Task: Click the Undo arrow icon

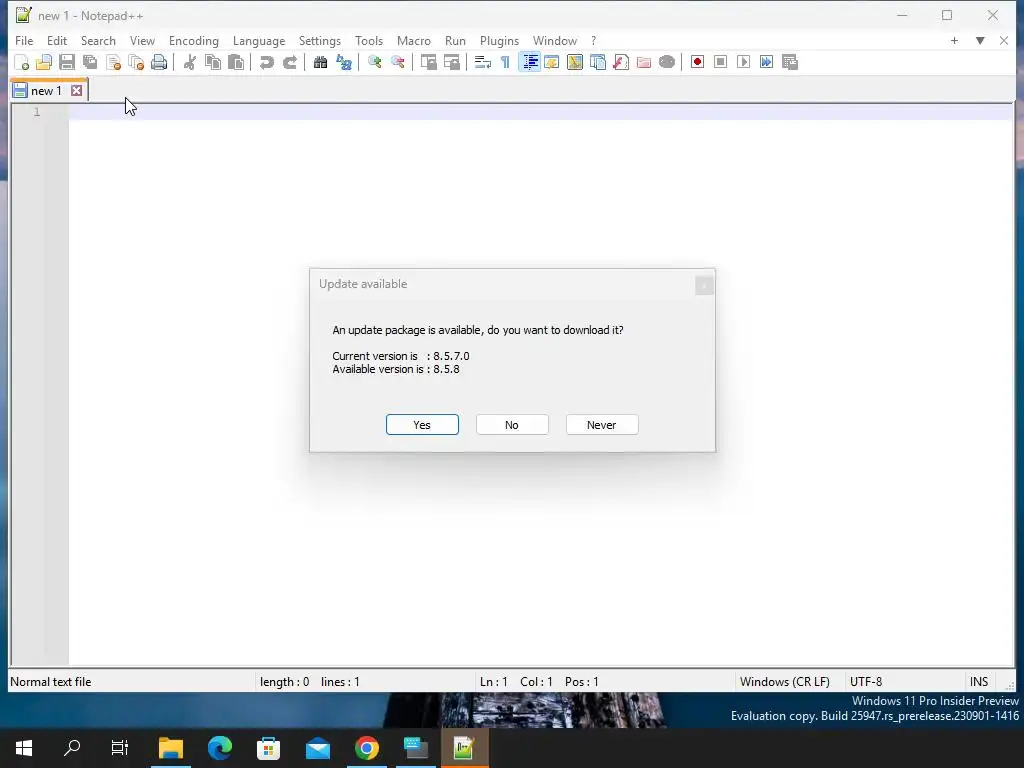Action: (266, 62)
